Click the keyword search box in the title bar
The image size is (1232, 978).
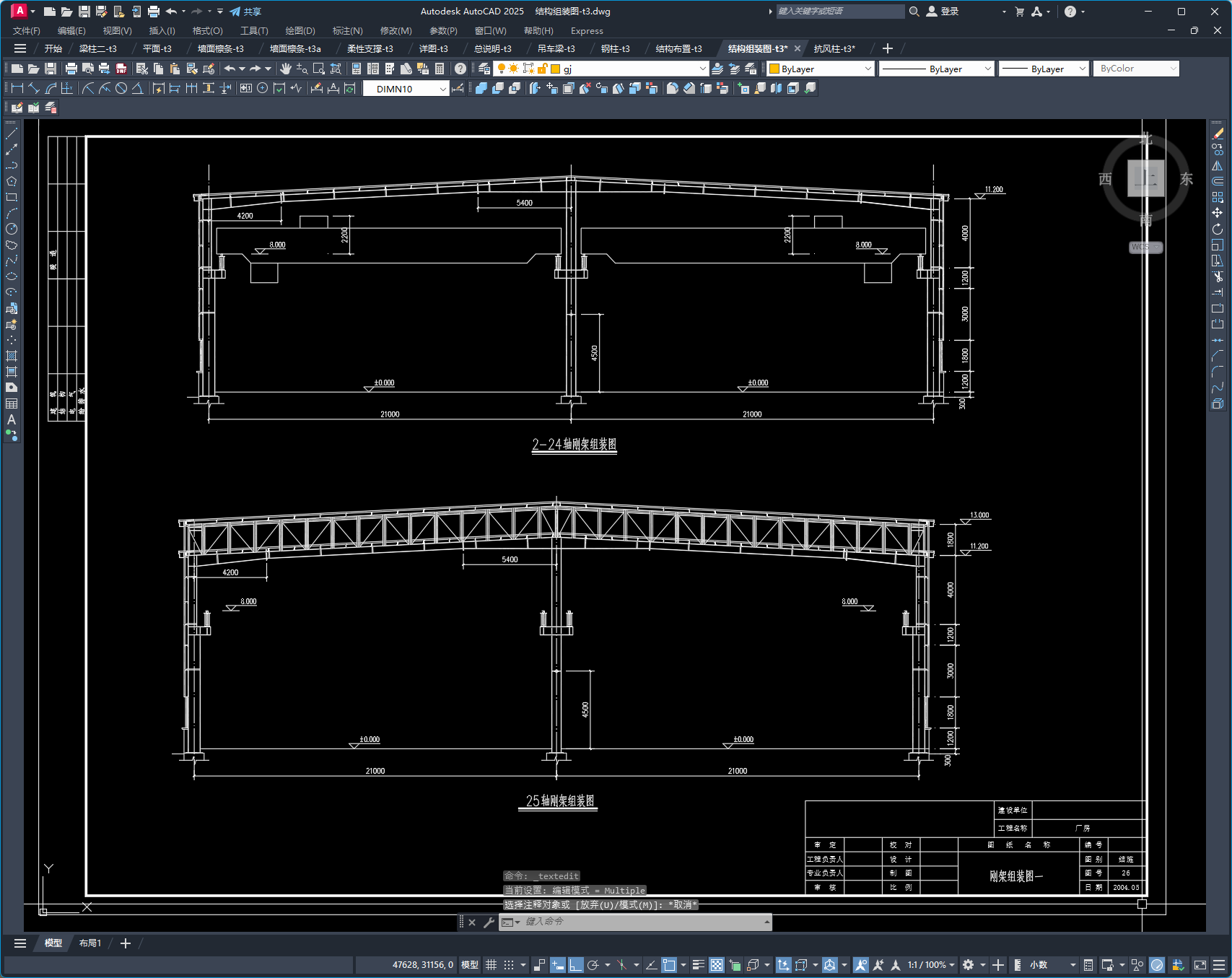coord(840,12)
